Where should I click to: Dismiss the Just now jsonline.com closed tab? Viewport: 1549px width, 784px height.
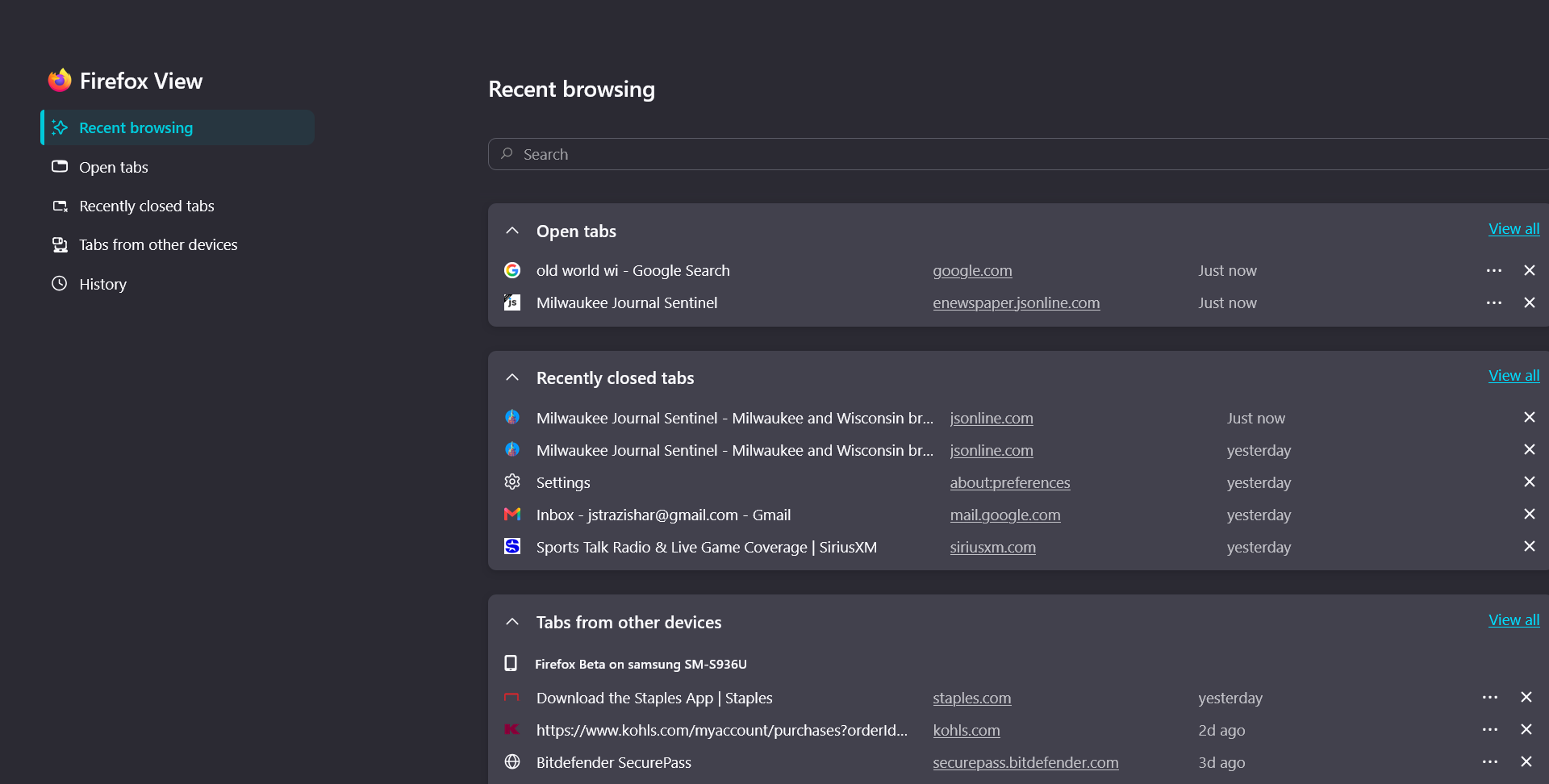pyautogui.click(x=1530, y=417)
